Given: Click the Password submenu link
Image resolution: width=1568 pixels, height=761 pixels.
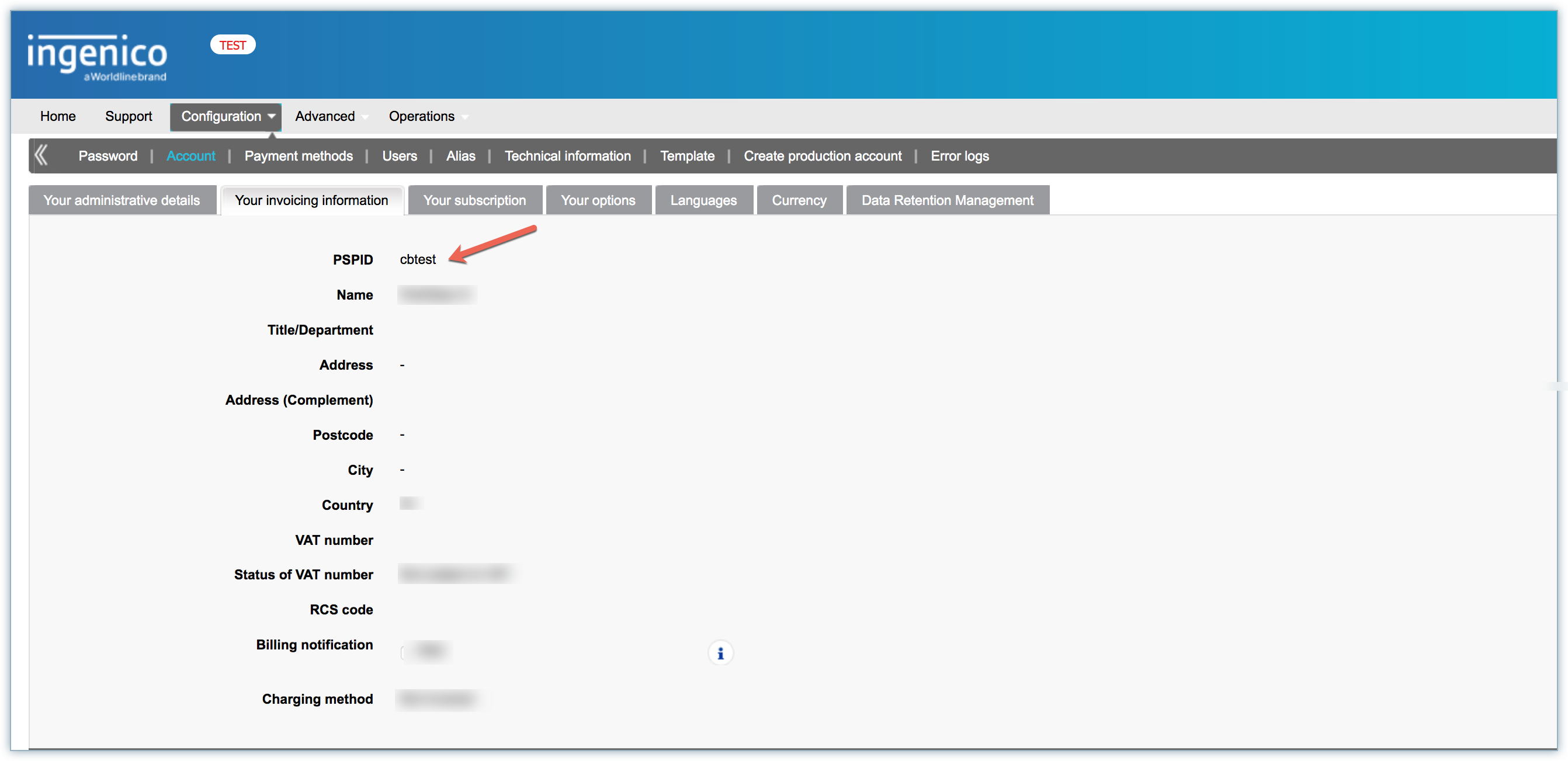Looking at the screenshot, I should [107, 156].
